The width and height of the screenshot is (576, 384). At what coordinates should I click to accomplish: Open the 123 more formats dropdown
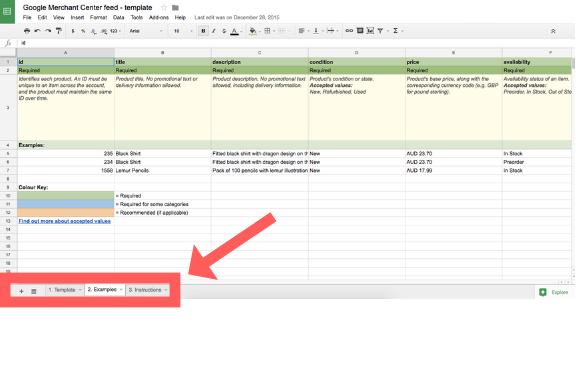[x=115, y=31]
